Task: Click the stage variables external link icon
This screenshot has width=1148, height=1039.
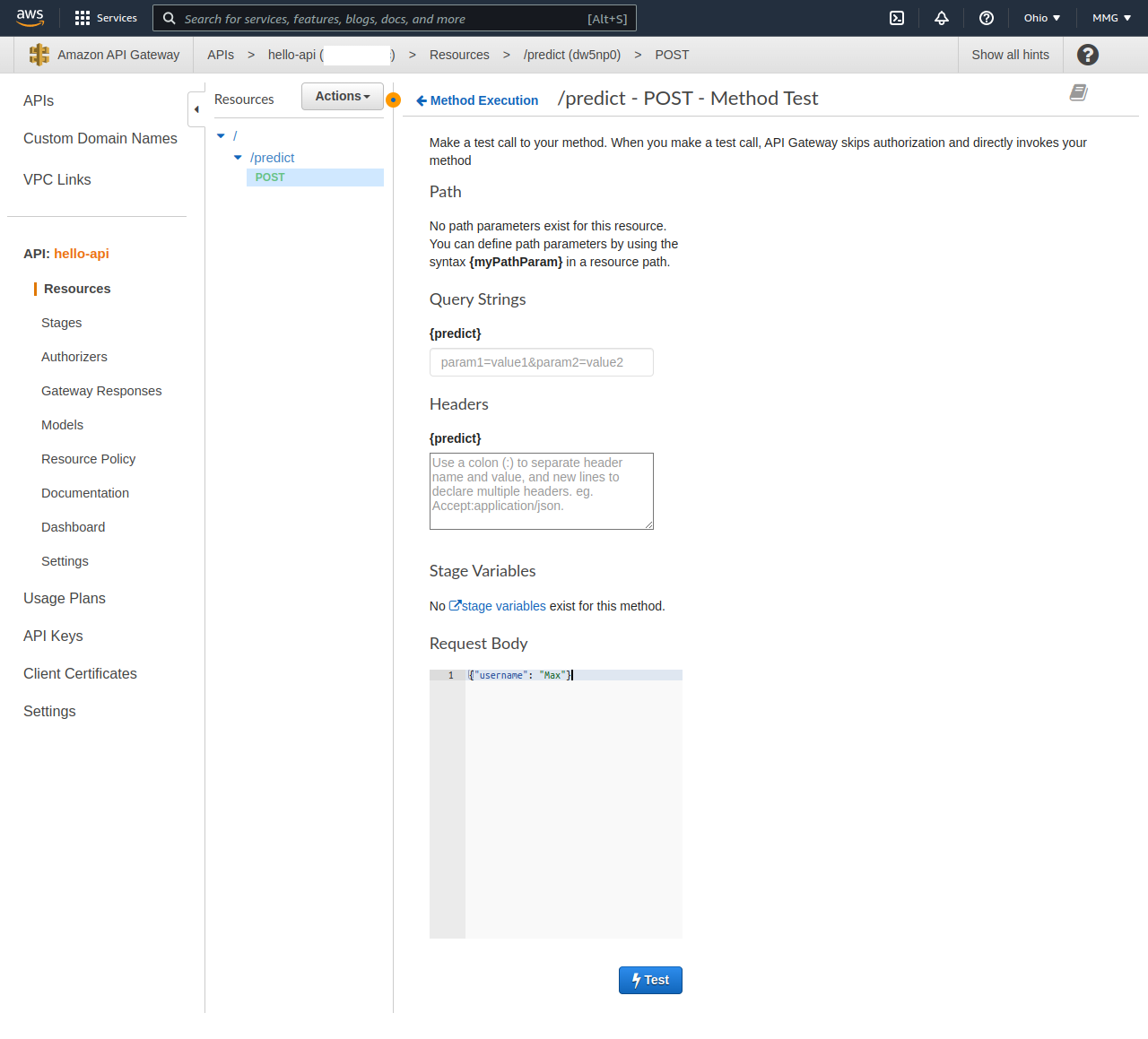Action: pyautogui.click(x=455, y=606)
